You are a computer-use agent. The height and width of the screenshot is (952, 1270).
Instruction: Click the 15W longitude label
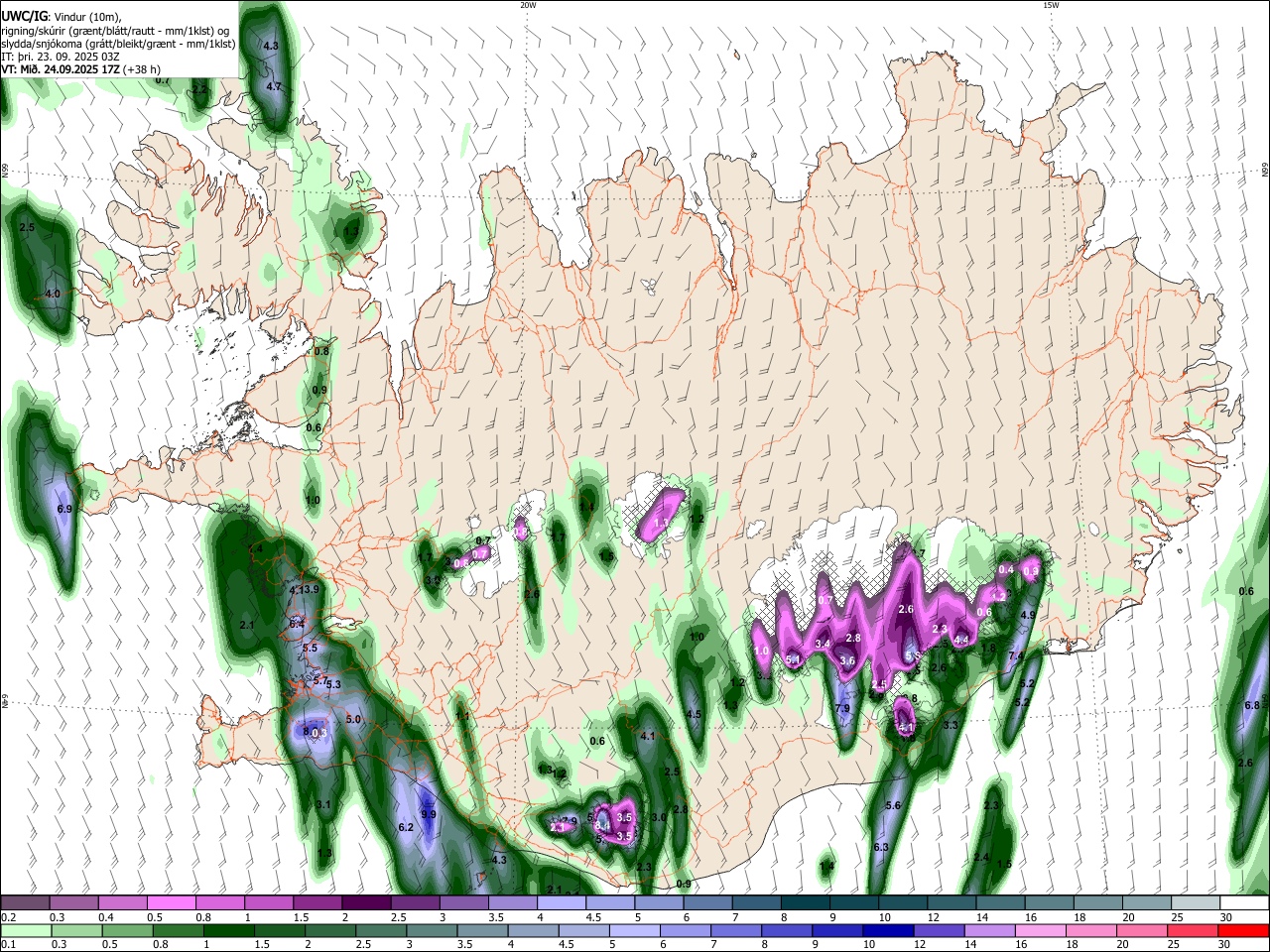coord(1051,5)
